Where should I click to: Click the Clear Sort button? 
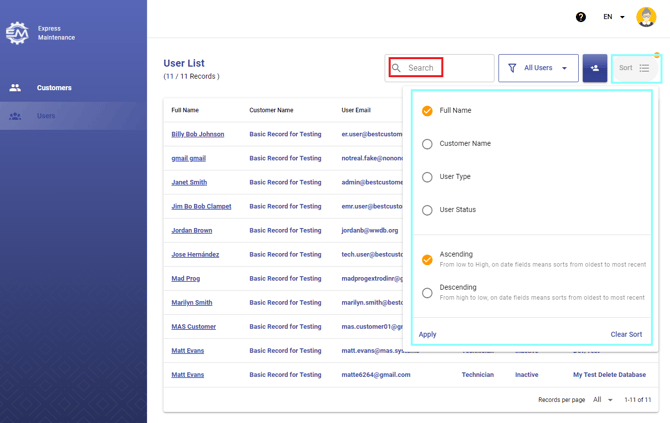pos(626,335)
